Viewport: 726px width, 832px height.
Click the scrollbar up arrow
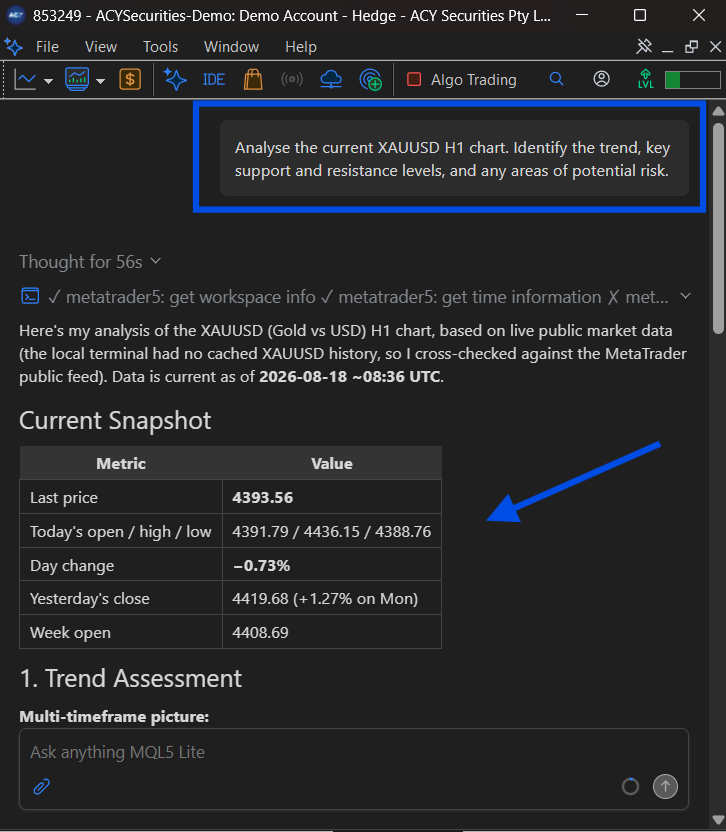(x=718, y=111)
